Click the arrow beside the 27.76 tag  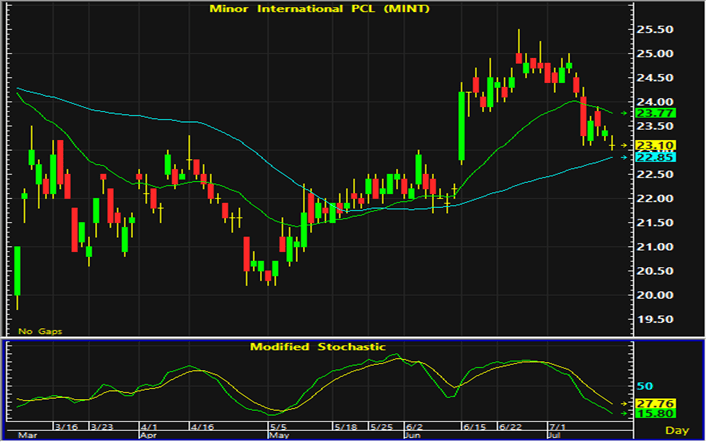point(624,404)
